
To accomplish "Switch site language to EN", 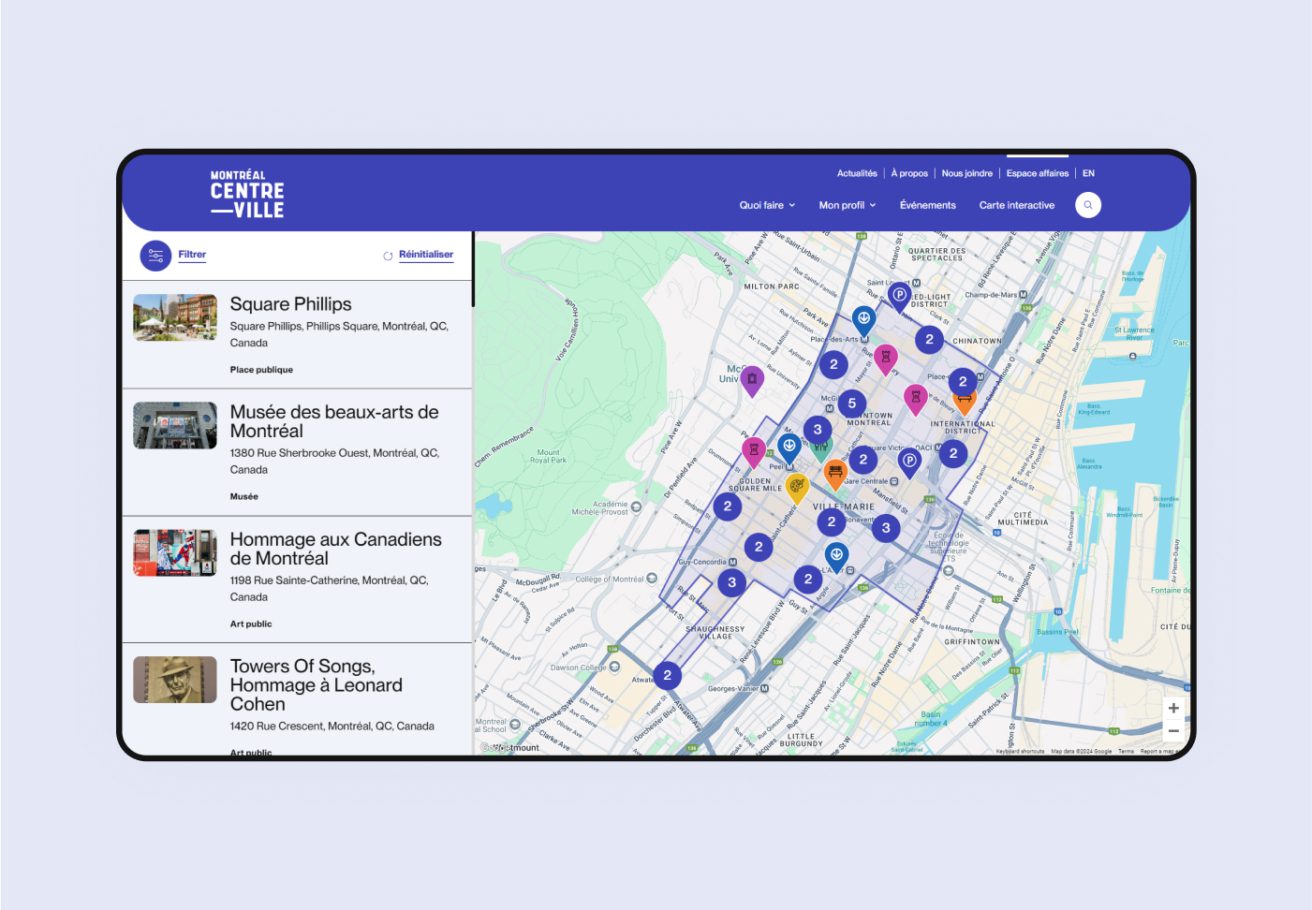I will coord(1088,173).
